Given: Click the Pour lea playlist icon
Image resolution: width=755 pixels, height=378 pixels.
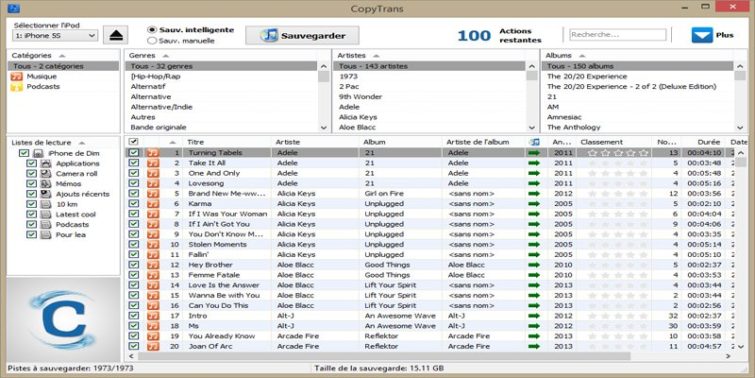Looking at the screenshot, I should click(x=46, y=235).
